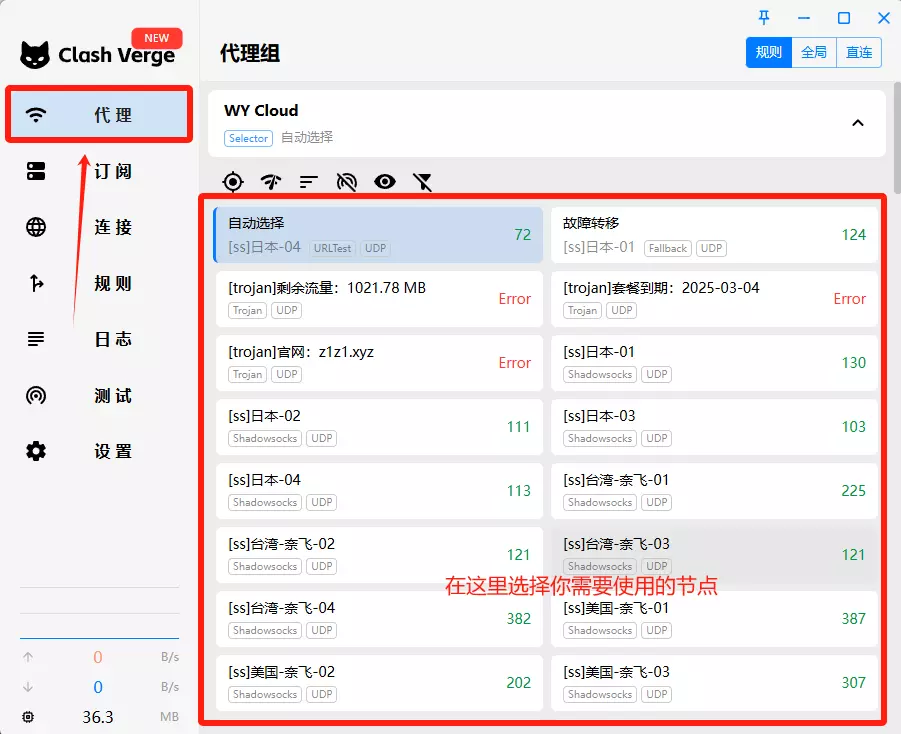Image resolution: width=901 pixels, height=734 pixels.
Task: Select the 故障转移 fallback node
Action: click(x=714, y=234)
